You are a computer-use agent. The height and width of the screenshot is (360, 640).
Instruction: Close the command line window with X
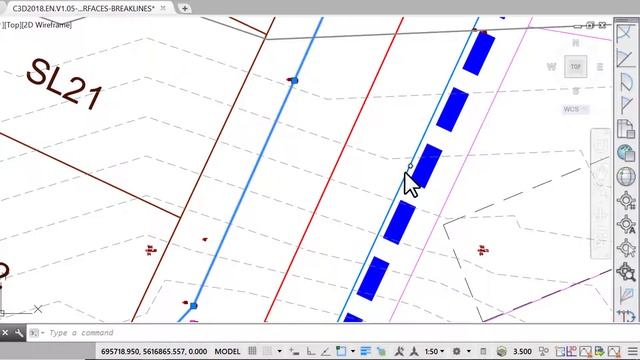click(x=5, y=333)
